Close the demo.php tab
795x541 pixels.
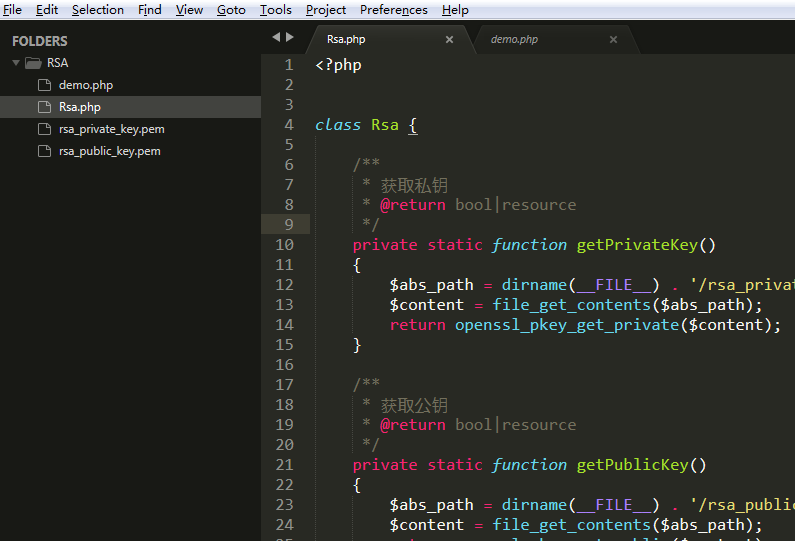point(613,40)
